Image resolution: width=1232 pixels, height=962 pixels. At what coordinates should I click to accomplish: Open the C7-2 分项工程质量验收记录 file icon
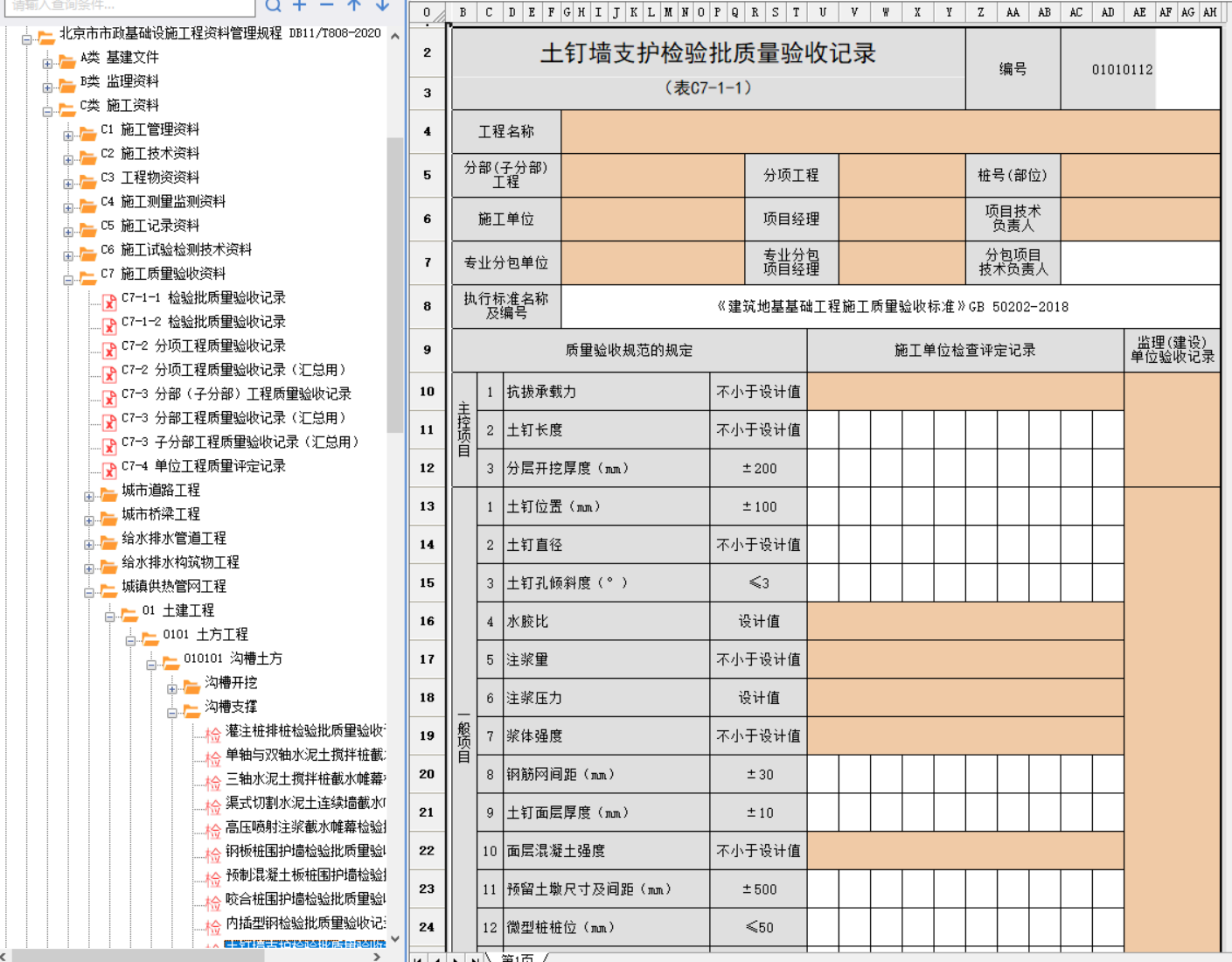pyautogui.click(x=109, y=350)
